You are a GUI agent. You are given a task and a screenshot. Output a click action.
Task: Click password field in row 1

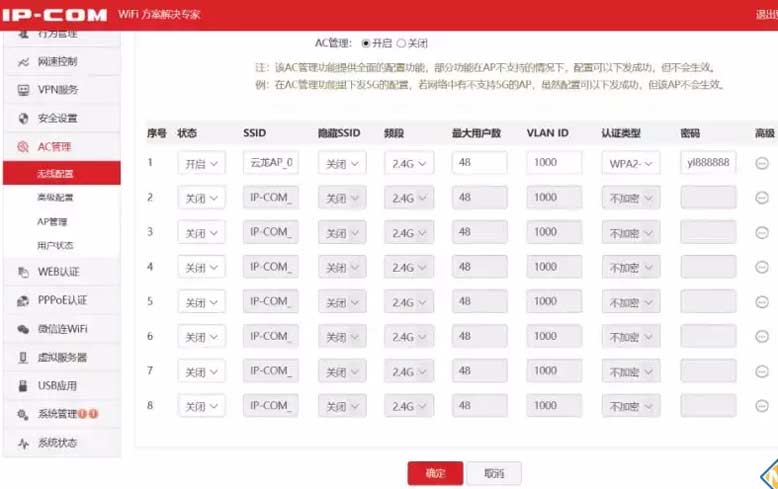pyautogui.click(x=708, y=163)
